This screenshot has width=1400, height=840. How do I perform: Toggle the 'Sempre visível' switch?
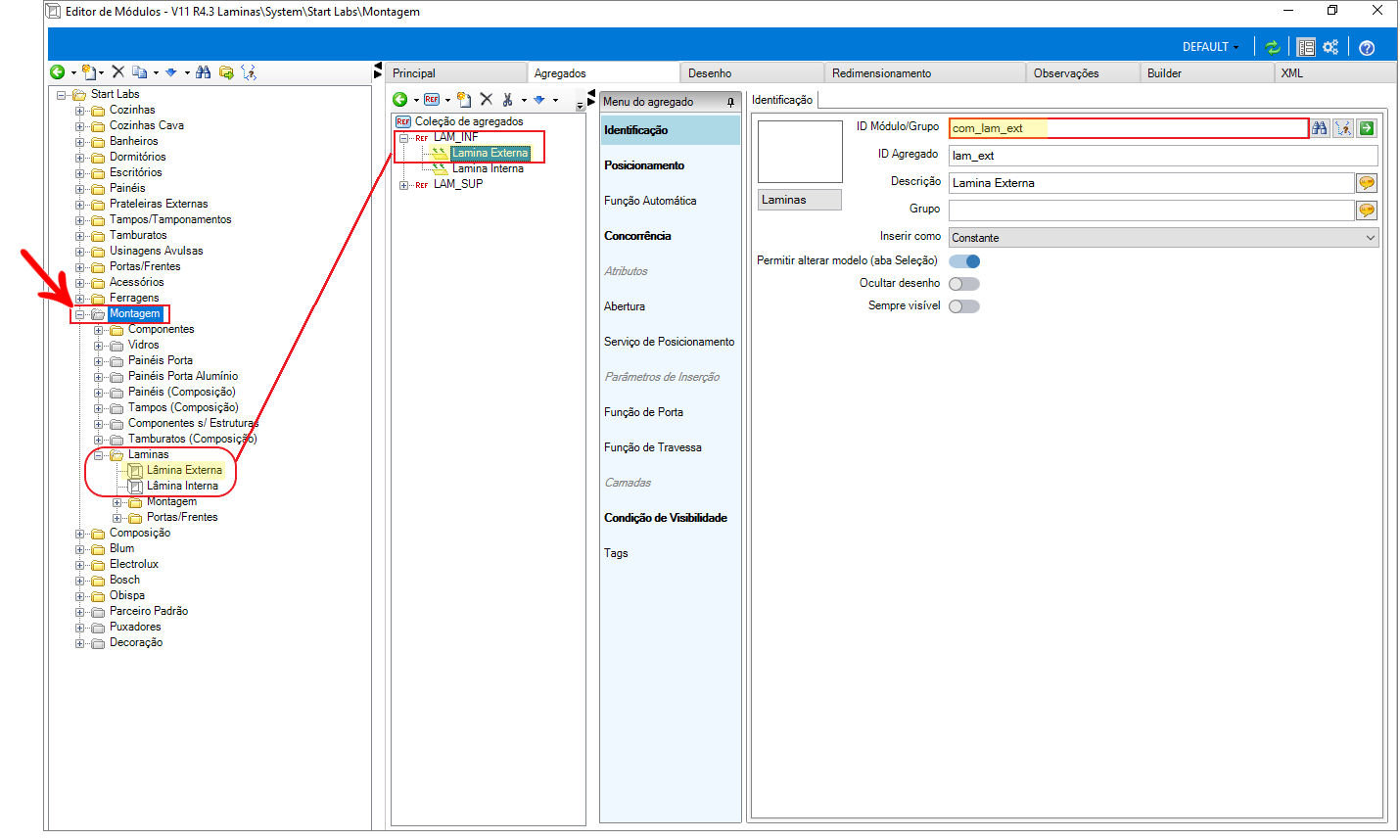click(964, 306)
